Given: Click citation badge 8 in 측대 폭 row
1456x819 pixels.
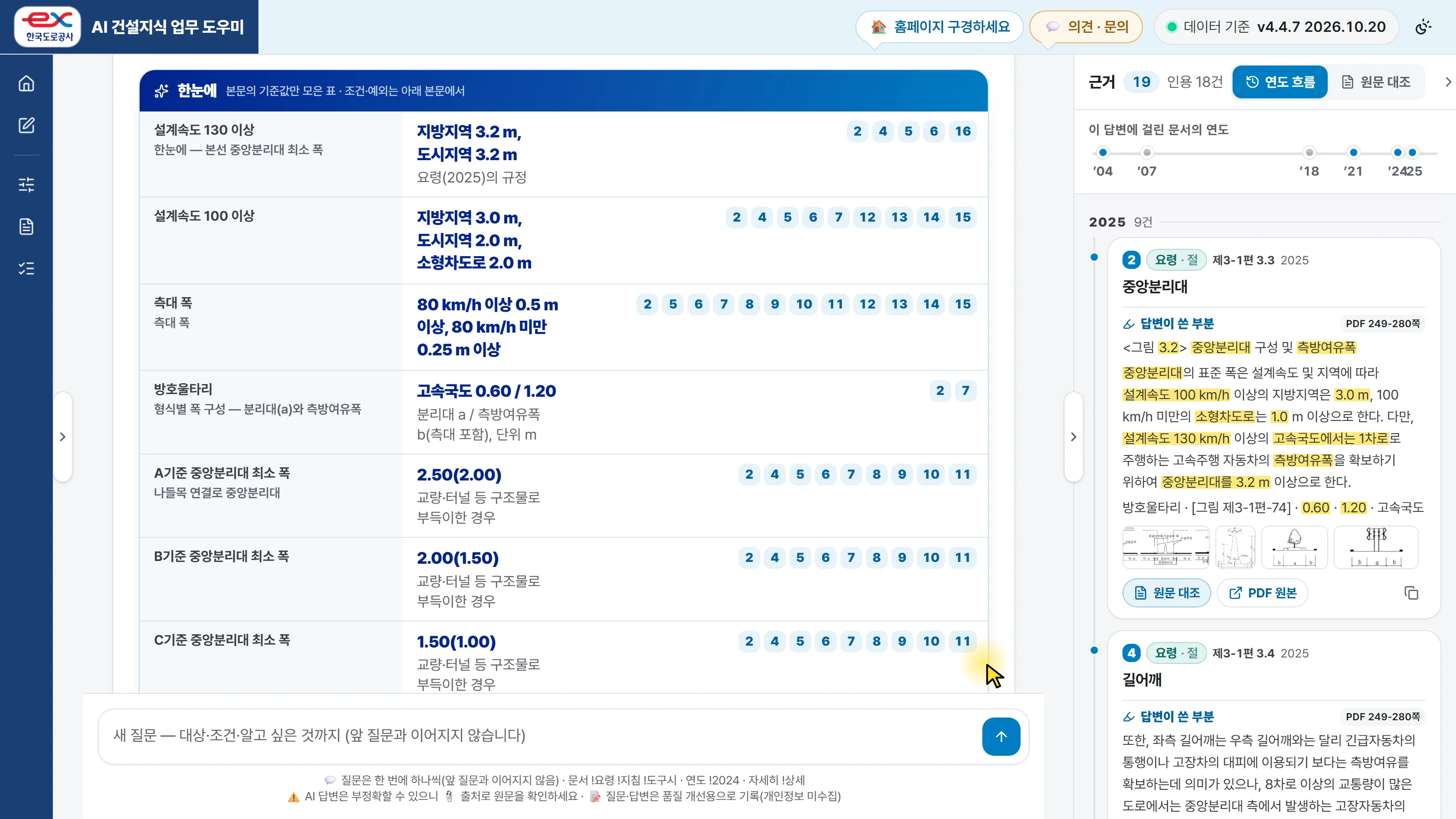Looking at the screenshot, I should coord(749,304).
